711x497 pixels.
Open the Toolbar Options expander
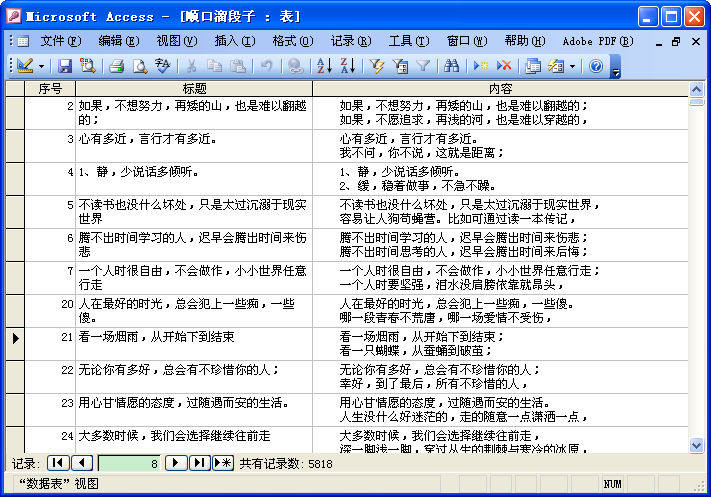point(615,66)
